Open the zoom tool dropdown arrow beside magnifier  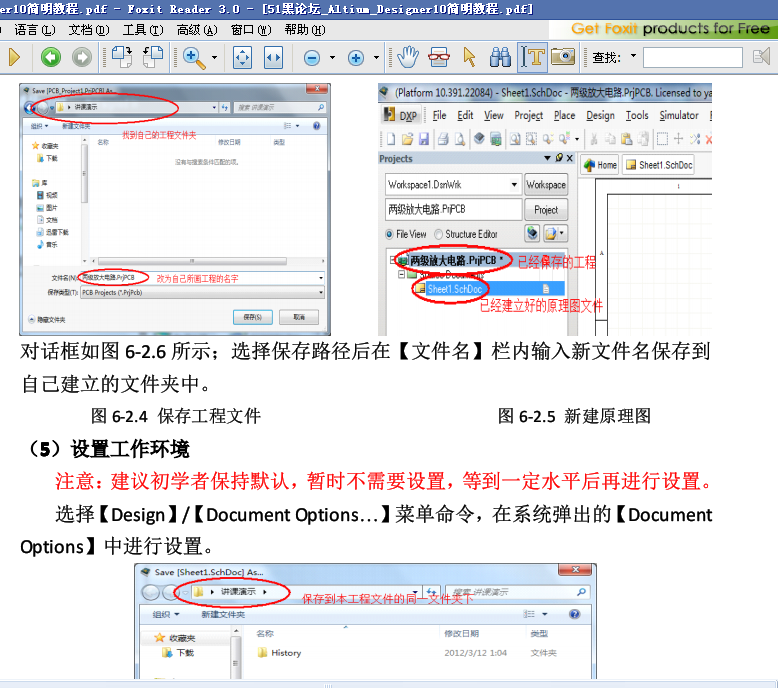214,58
